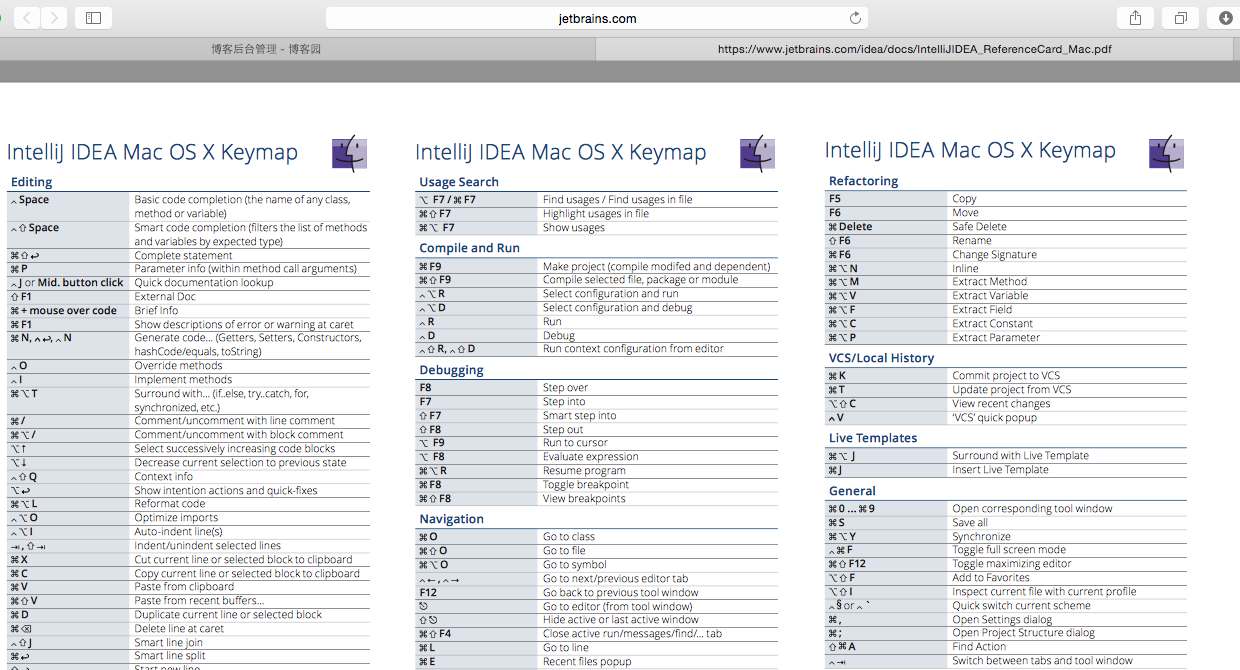Click 'Toggle breakpoint' text
The width and height of the screenshot is (1240, 670).
point(586,485)
